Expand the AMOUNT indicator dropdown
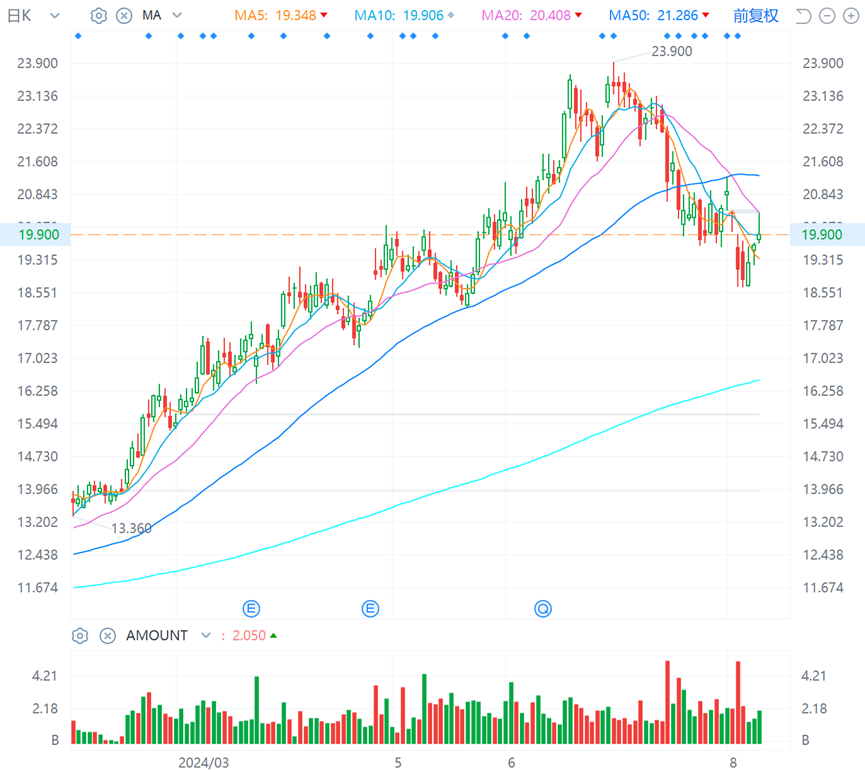865x772 pixels. tap(206, 636)
